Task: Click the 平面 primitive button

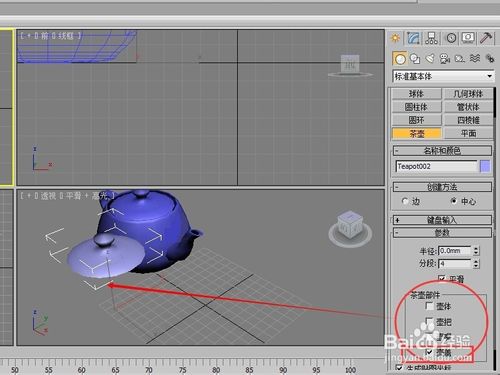Action: pyautogui.click(x=468, y=133)
